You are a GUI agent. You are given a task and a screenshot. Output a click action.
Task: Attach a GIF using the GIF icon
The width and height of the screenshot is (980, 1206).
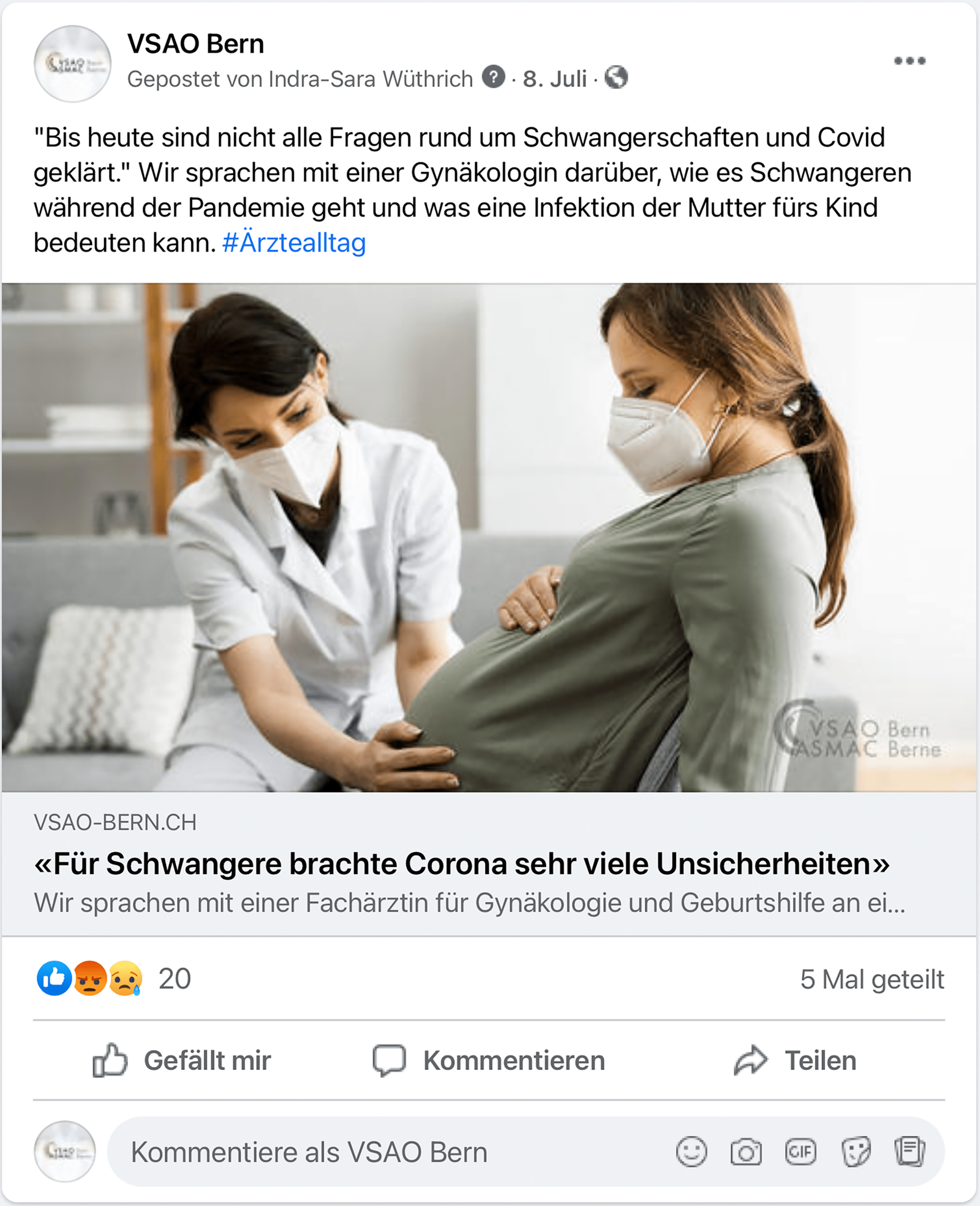tap(800, 1152)
